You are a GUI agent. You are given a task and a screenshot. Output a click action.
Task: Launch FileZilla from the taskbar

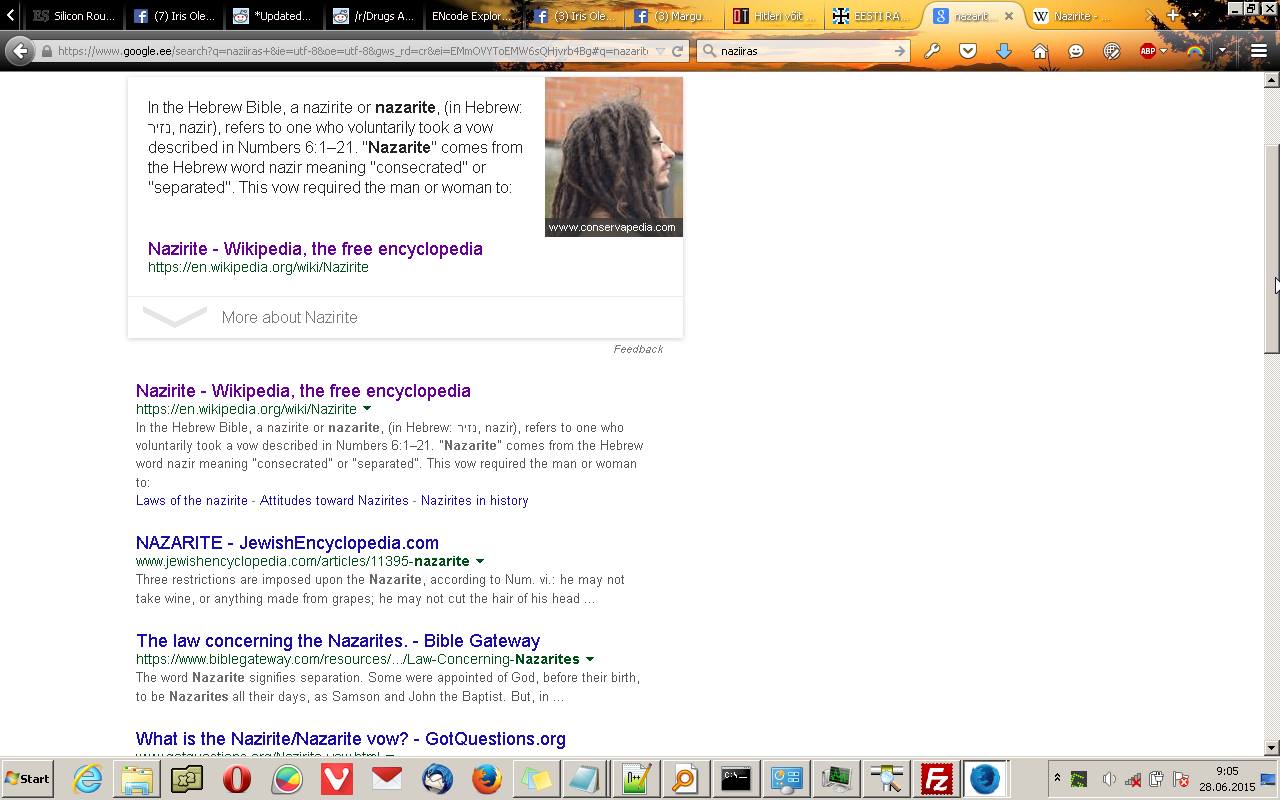pyautogui.click(x=937, y=778)
